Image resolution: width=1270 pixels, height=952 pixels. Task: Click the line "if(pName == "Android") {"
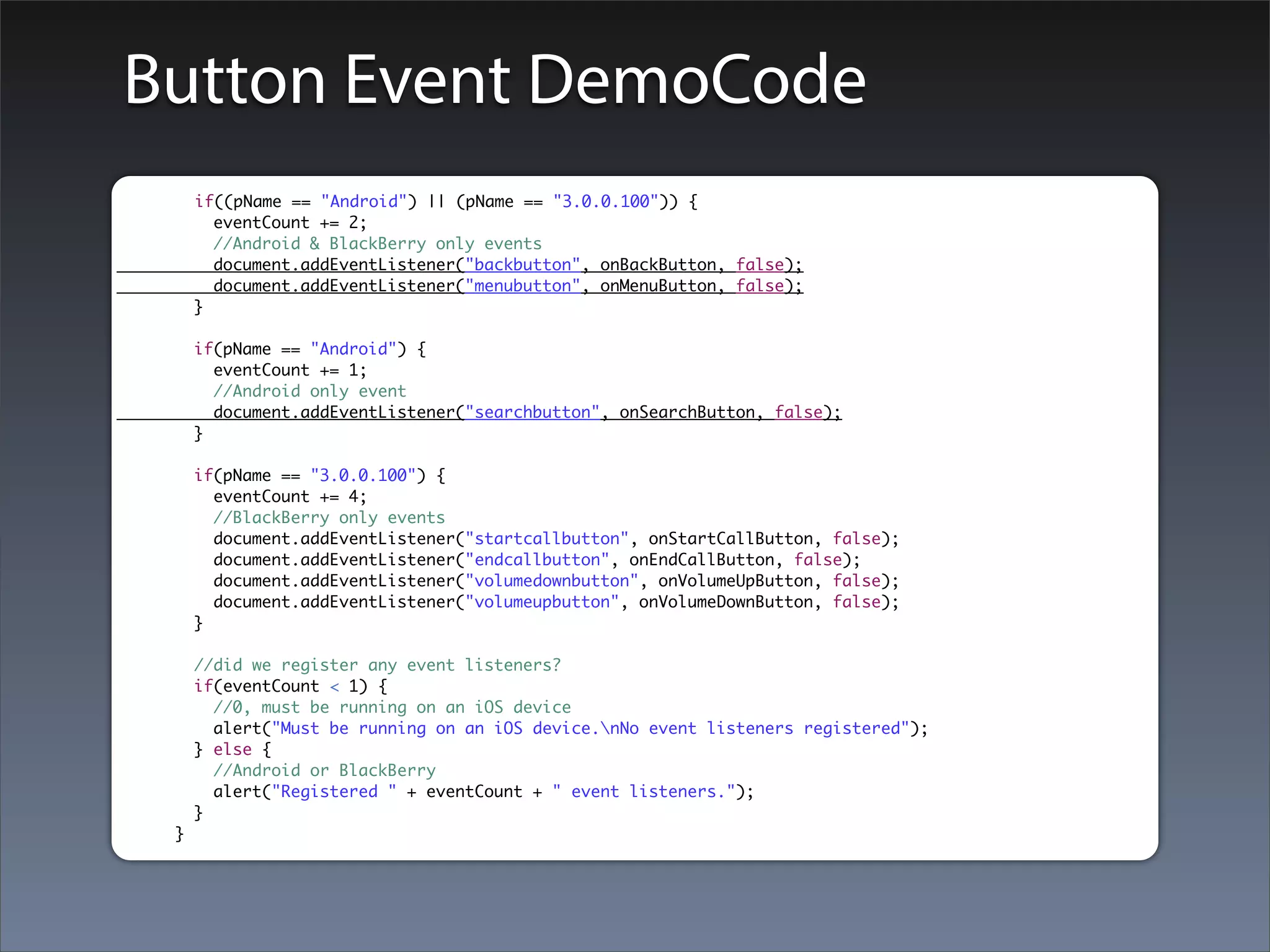(x=310, y=349)
